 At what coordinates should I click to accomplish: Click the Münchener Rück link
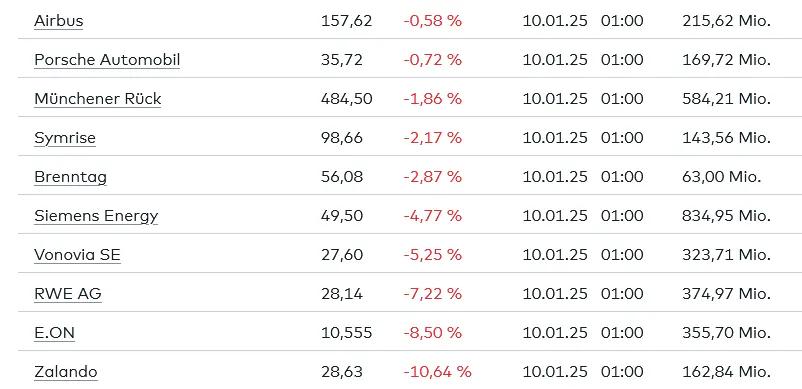[x=98, y=99]
